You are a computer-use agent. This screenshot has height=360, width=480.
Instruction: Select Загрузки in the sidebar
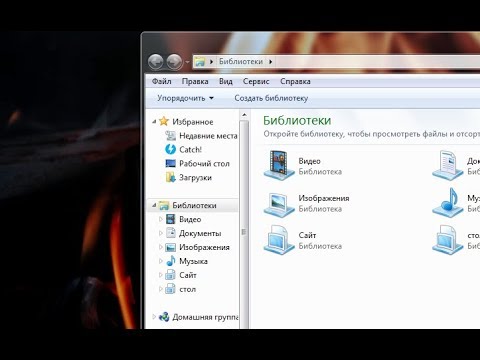click(195, 178)
